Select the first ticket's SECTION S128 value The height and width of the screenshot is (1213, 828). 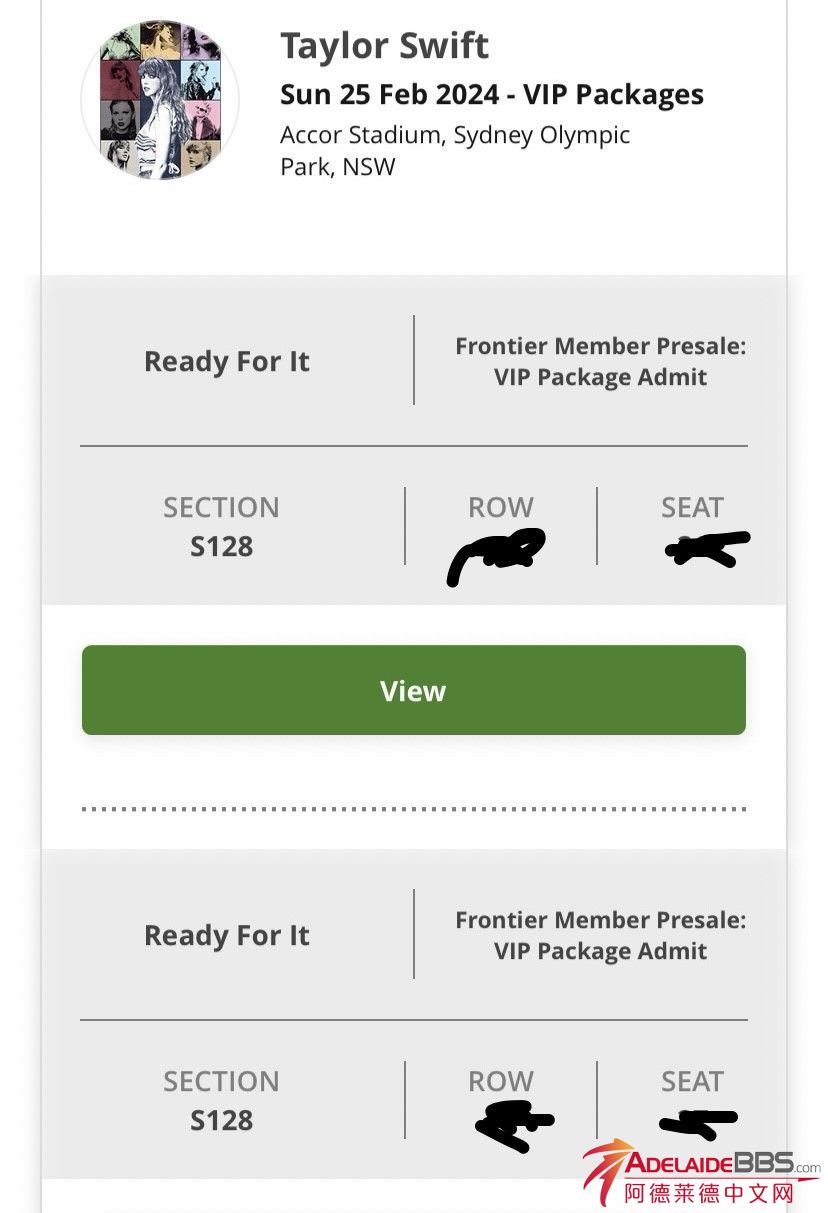(x=222, y=547)
